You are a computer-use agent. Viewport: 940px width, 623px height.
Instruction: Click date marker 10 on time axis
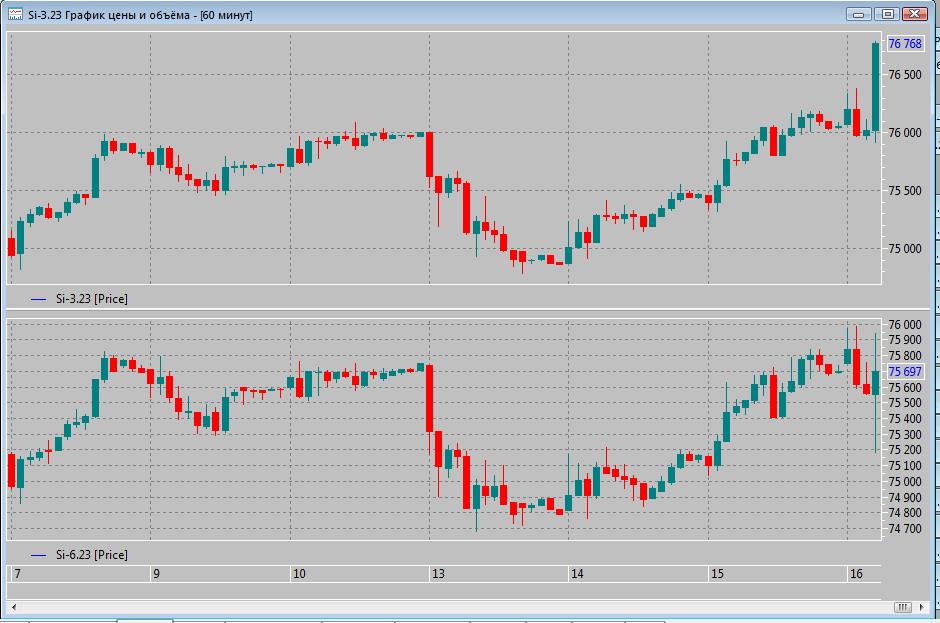(299, 574)
